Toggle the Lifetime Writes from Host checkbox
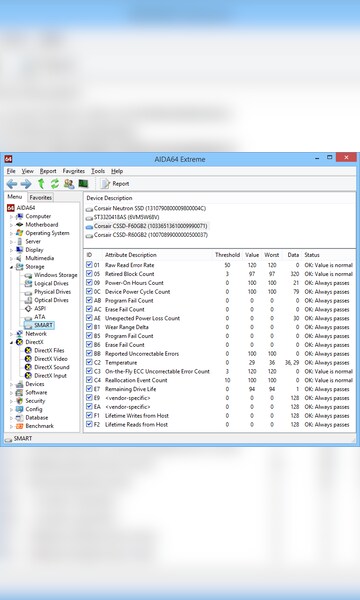The width and height of the screenshot is (360, 600). [x=89, y=415]
